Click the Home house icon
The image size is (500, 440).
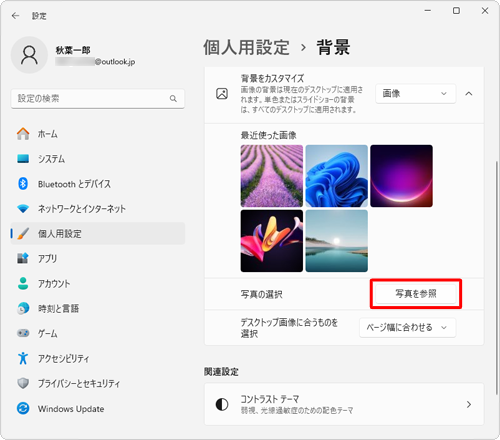pos(23,134)
